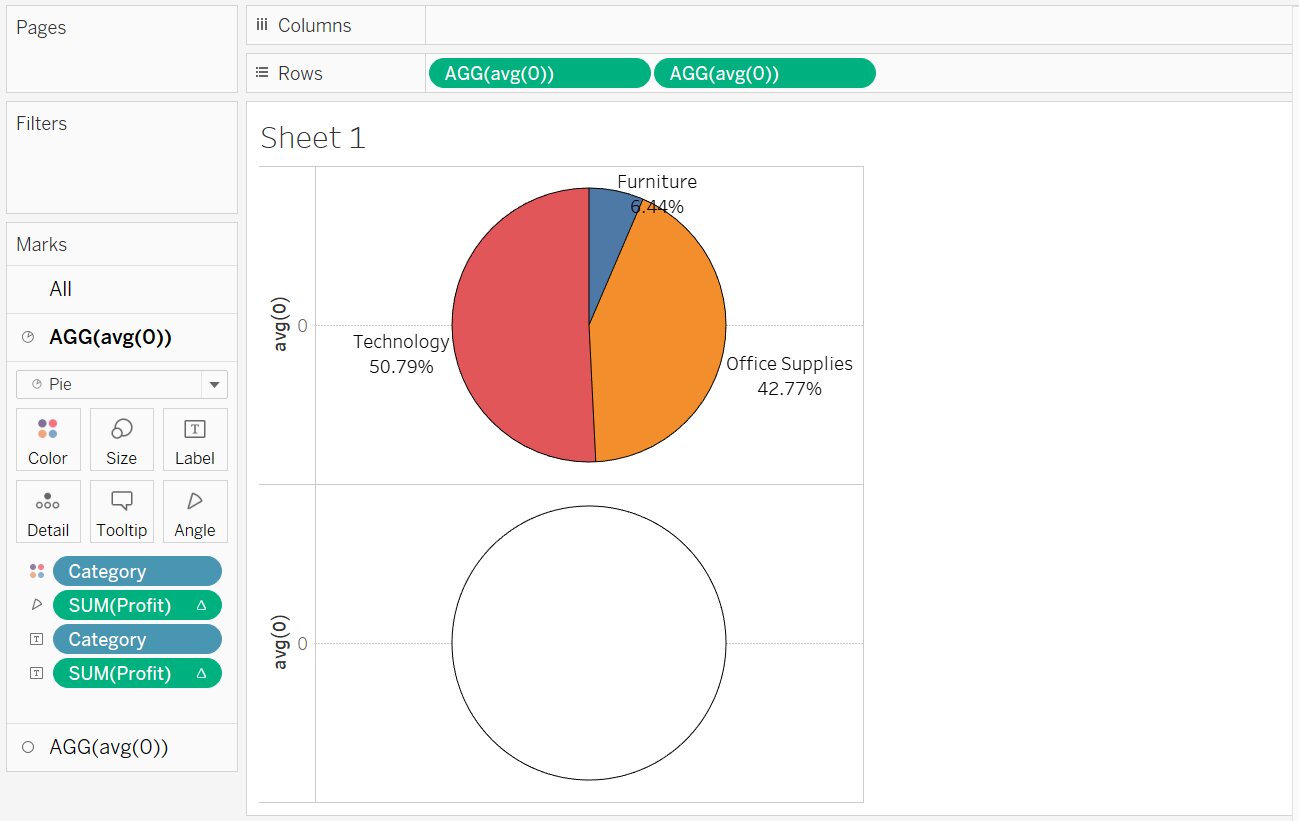Screen dimensions: 1299x821
Task: Click label icon beside the second Category pill
Action: [37, 639]
